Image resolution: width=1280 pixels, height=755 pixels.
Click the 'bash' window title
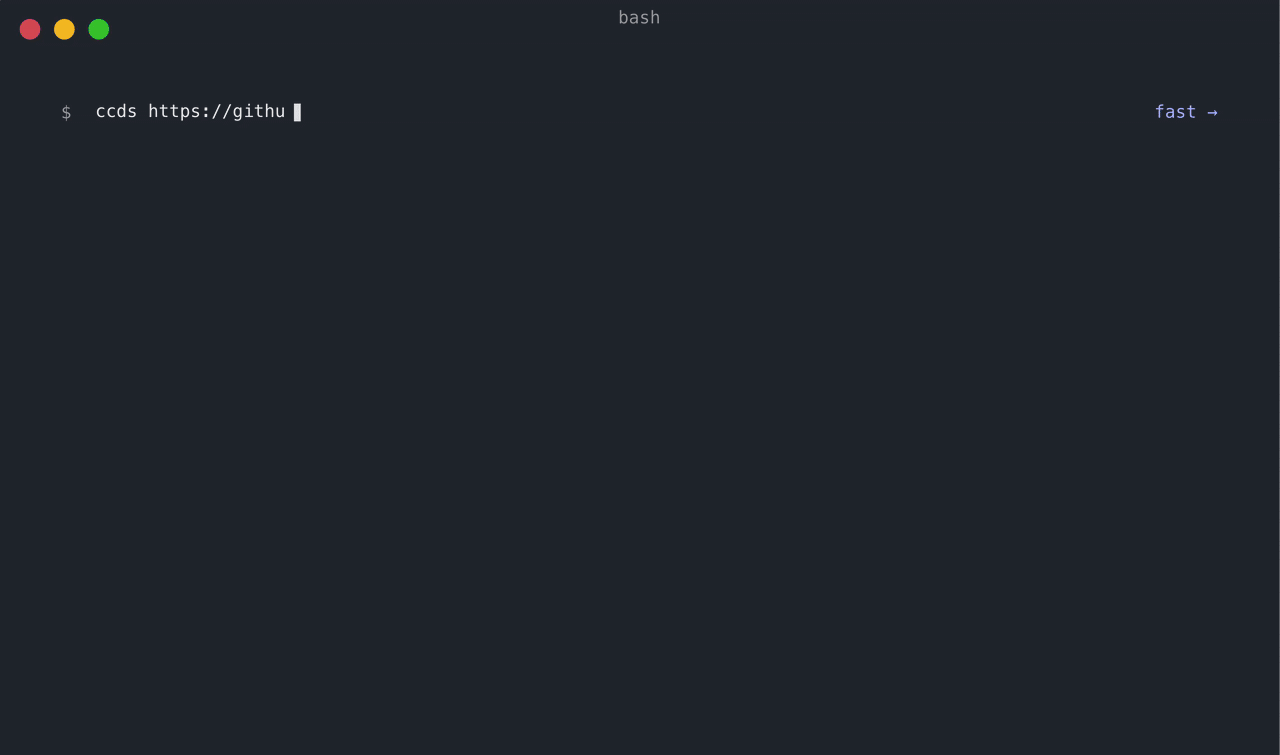click(x=639, y=17)
